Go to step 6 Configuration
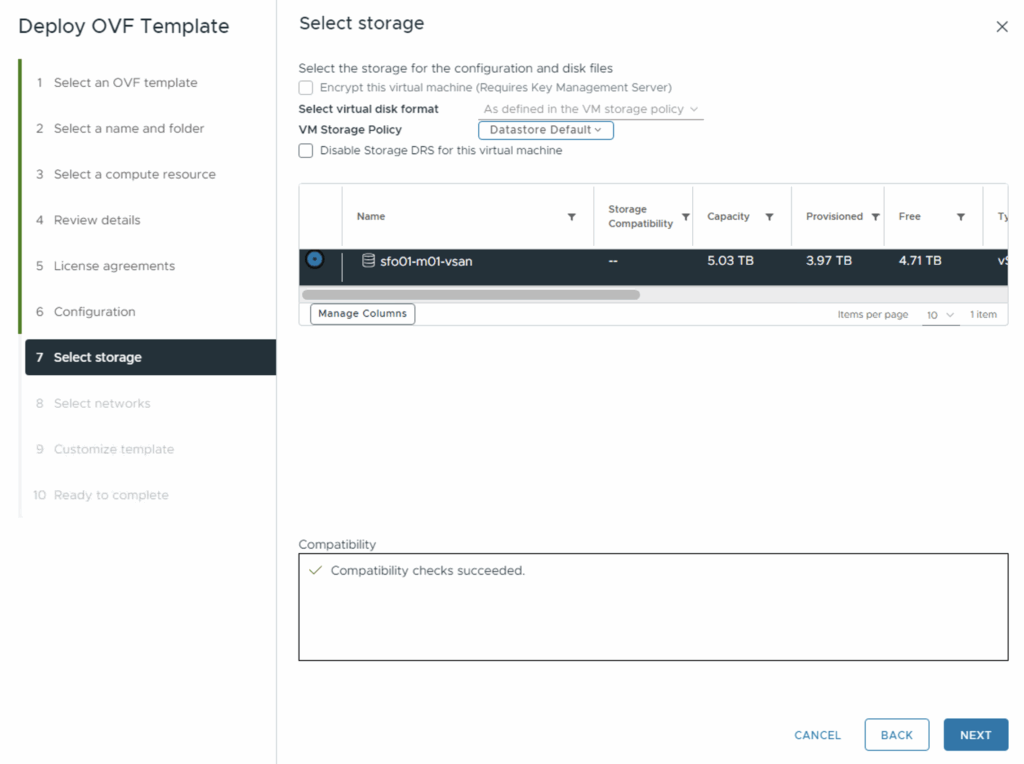This screenshot has height=764, width=1024. tap(94, 312)
